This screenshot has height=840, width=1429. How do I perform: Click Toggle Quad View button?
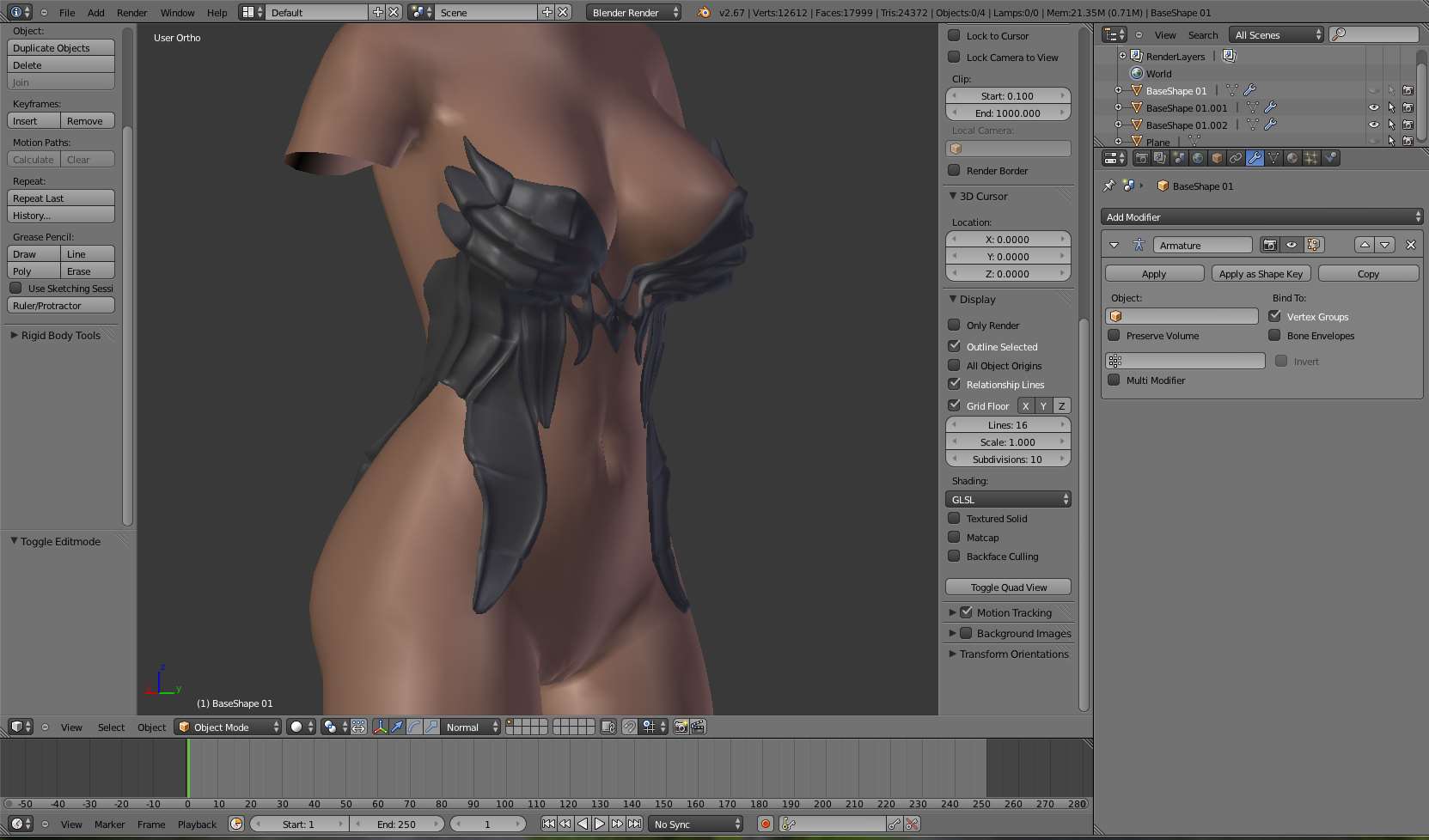tap(1008, 587)
